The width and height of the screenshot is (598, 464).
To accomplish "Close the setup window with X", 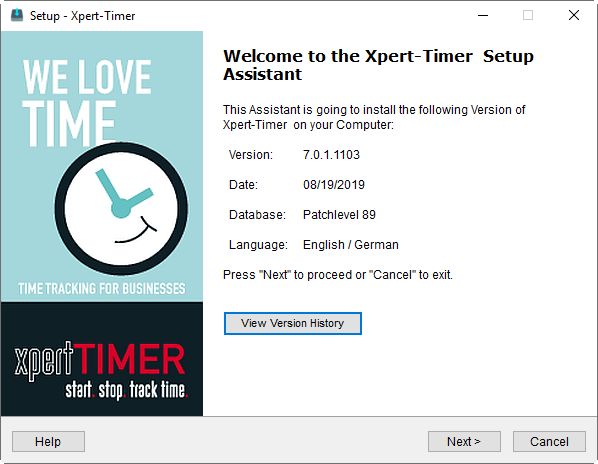I will (574, 16).
